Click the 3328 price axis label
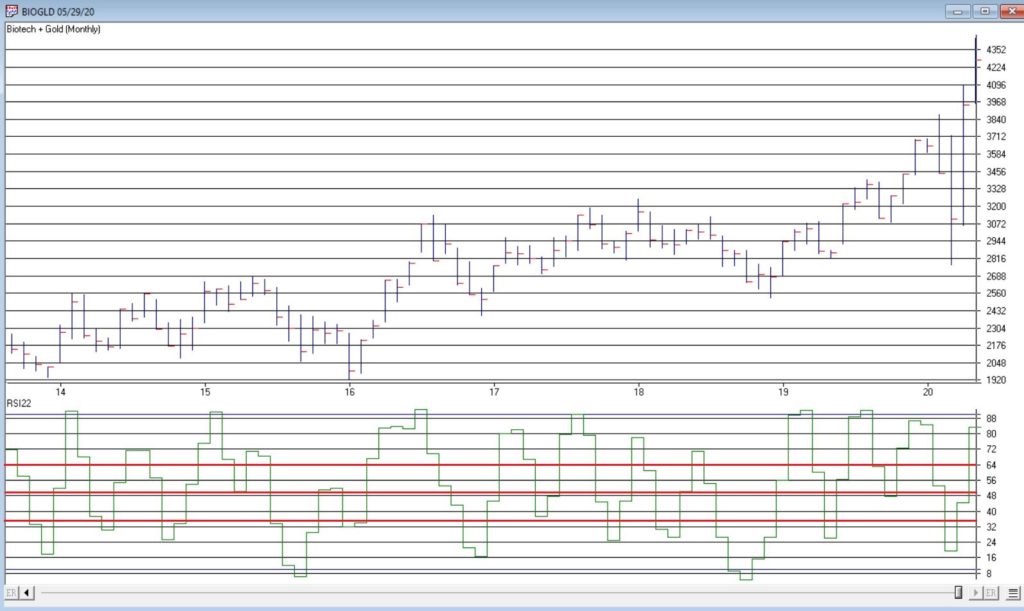1024x611 pixels. click(x=996, y=189)
